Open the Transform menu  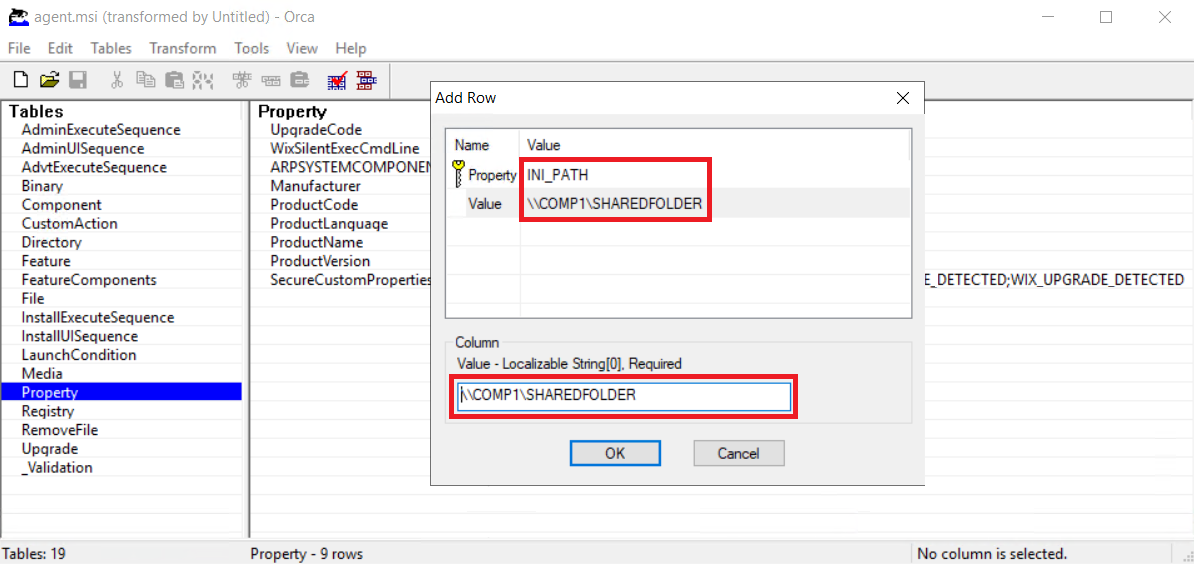point(182,48)
